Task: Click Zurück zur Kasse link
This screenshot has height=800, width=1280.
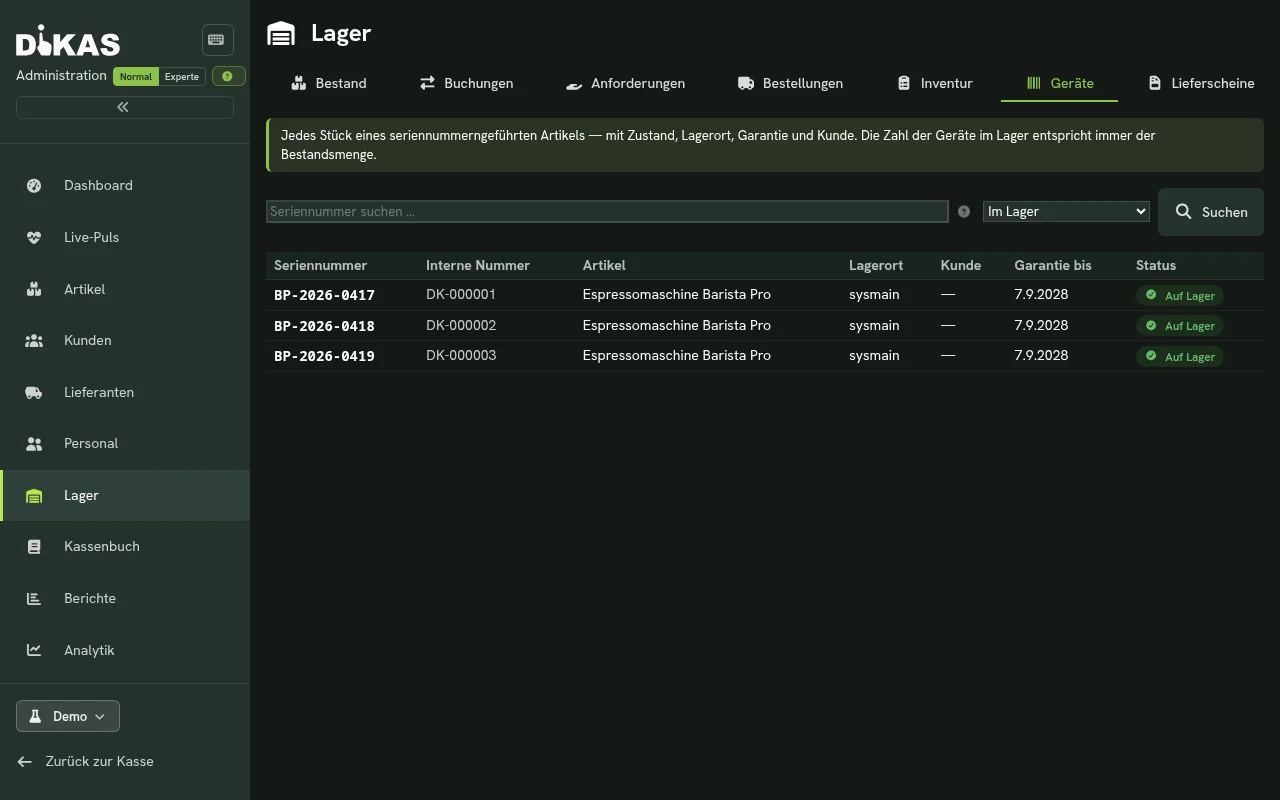Action: tap(86, 761)
